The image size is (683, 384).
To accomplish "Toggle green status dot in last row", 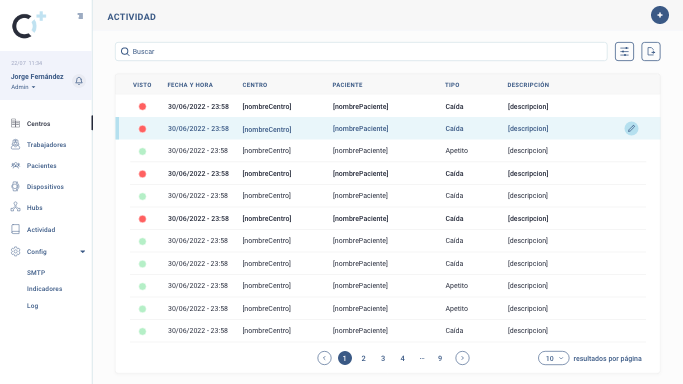I will coord(142,331).
